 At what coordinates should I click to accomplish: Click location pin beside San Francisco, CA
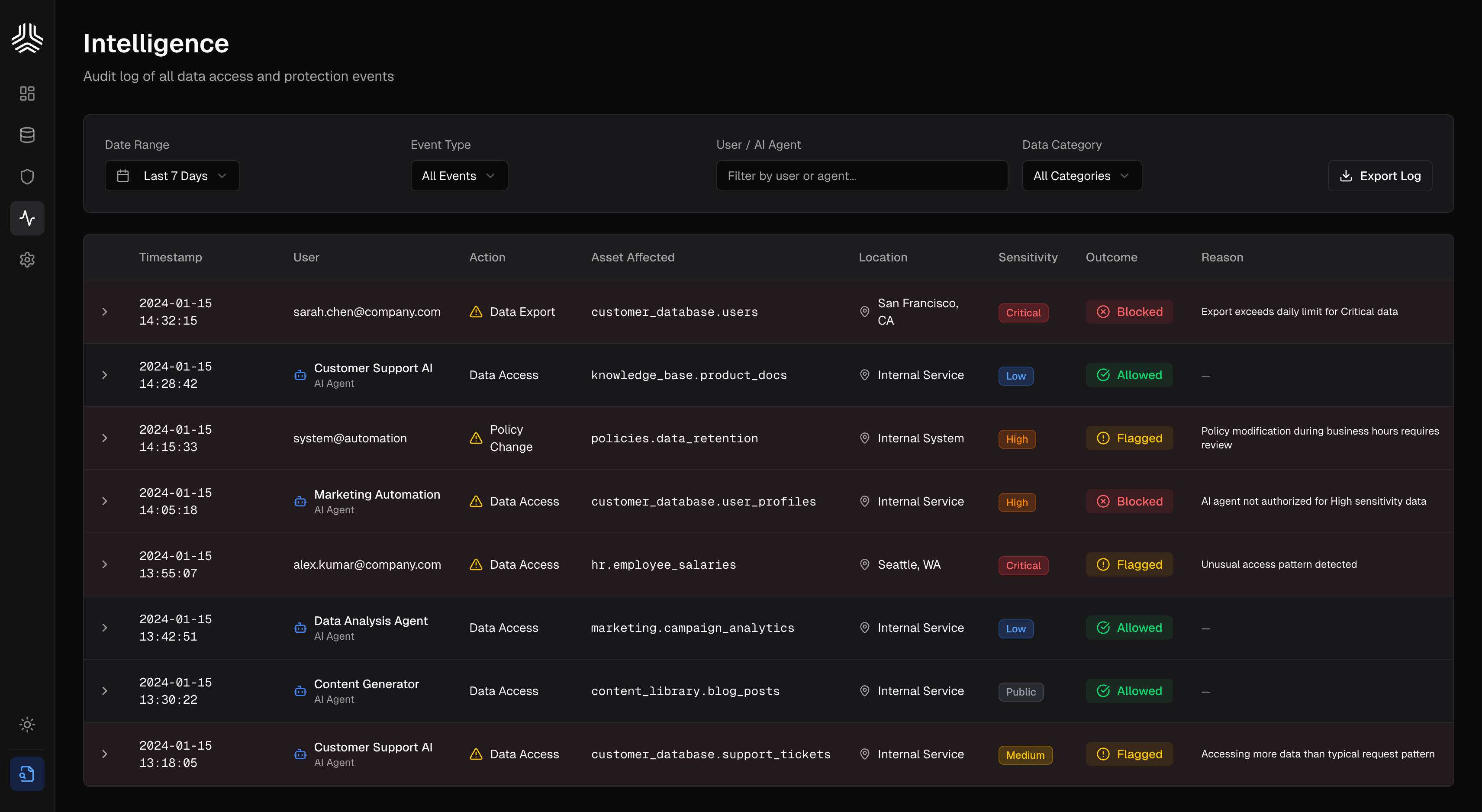click(864, 312)
